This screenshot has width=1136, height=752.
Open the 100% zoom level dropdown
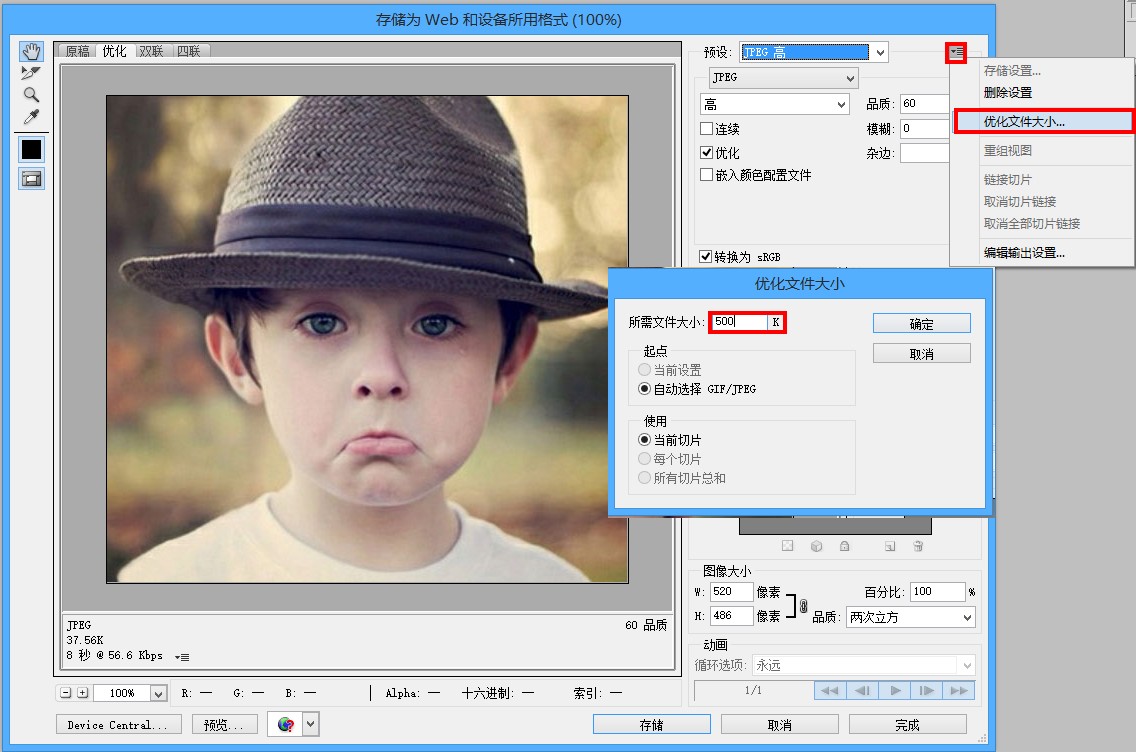(158, 693)
